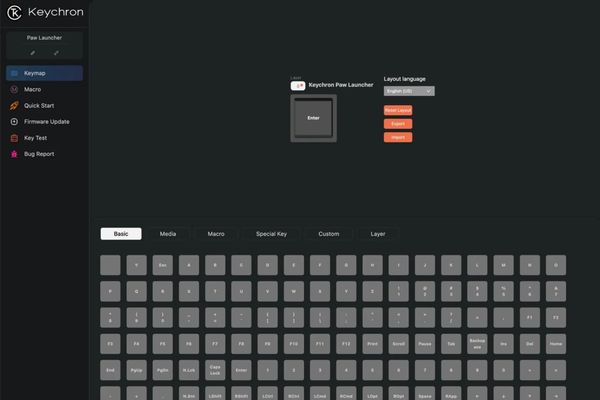Choose the Esc keycode in the Basic grid
This screenshot has height=400, width=600.
click(x=162, y=265)
